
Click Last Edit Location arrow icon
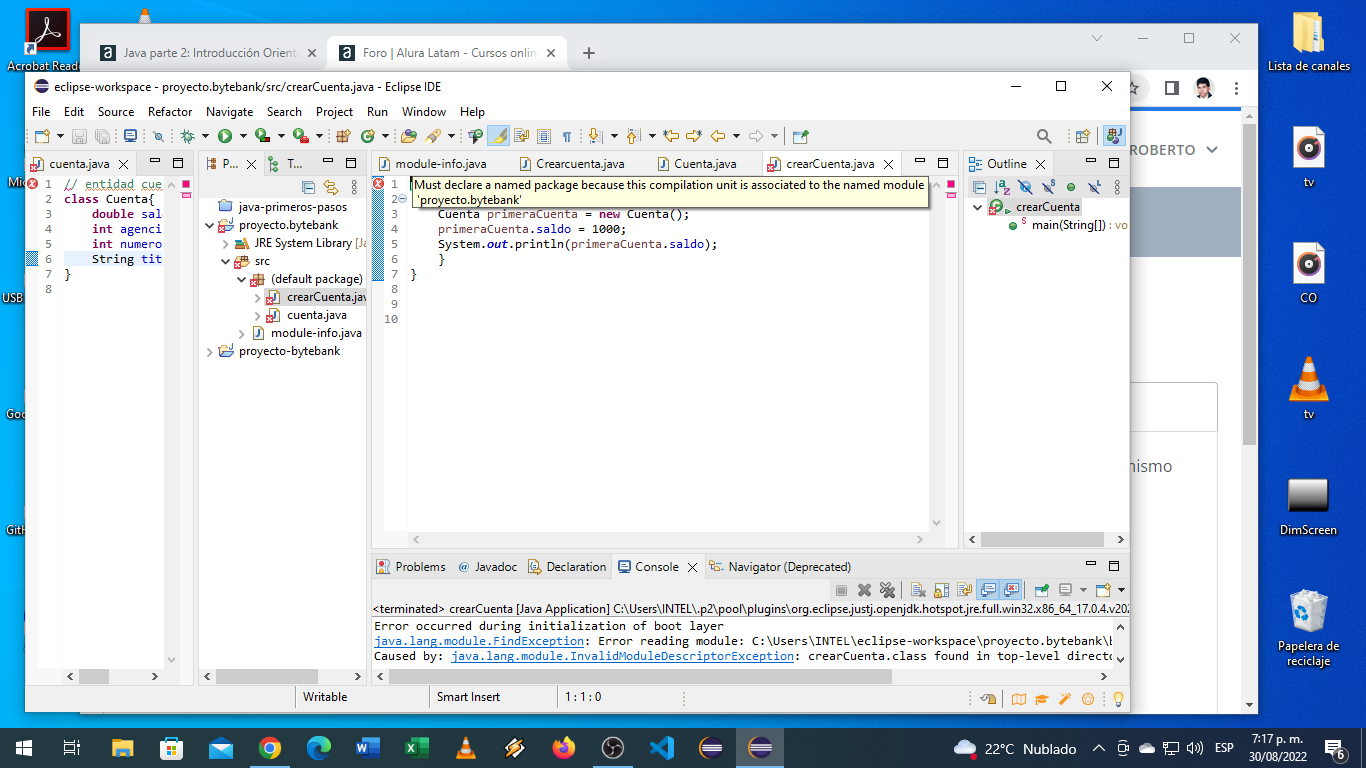click(x=671, y=136)
